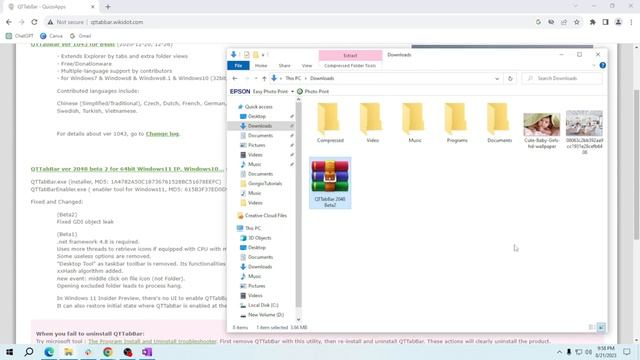This screenshot has width=640, height=360.
Task: Open ChatGPT bookmark
Action: [20, 36]
